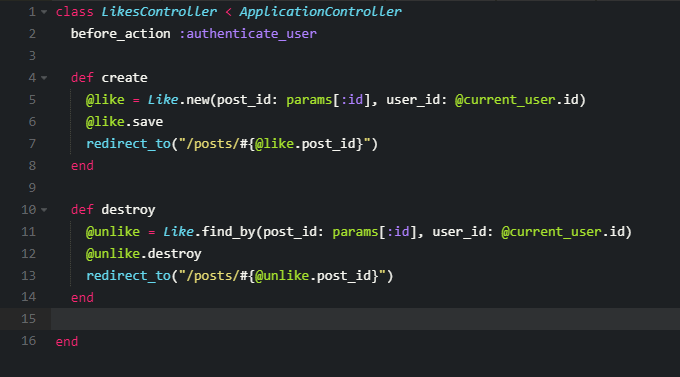Click line number 5 in gutter
Viewport: 680px width, 377px height.
pyautogui.click(x=32, y=100)
